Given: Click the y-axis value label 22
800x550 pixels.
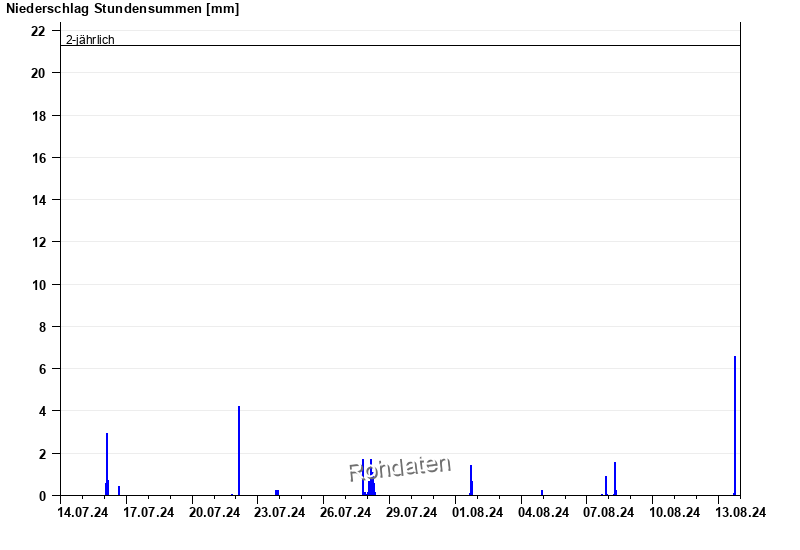Looking at the screenshot, I should (x=39, y=31).
